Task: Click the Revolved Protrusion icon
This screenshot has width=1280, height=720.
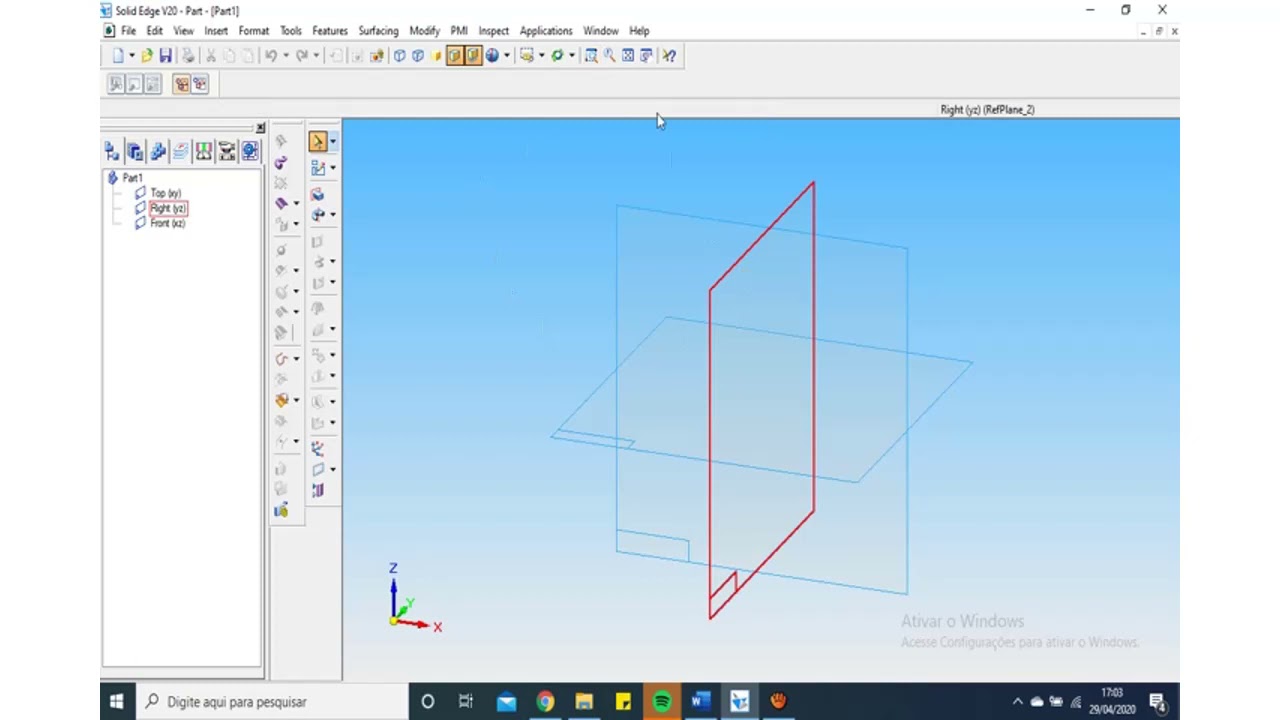Action: 318,214
